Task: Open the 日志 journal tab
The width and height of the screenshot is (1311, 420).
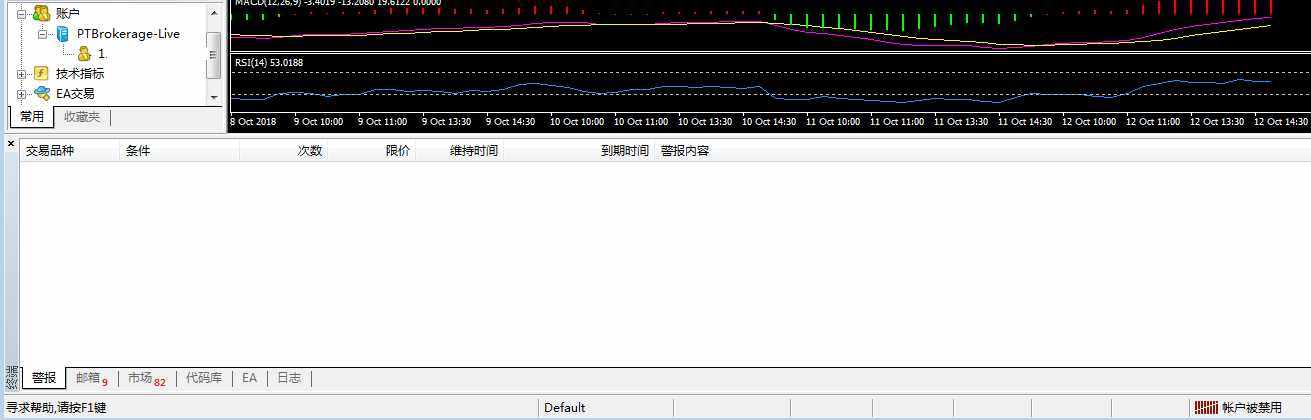Action: pos(289,378)
